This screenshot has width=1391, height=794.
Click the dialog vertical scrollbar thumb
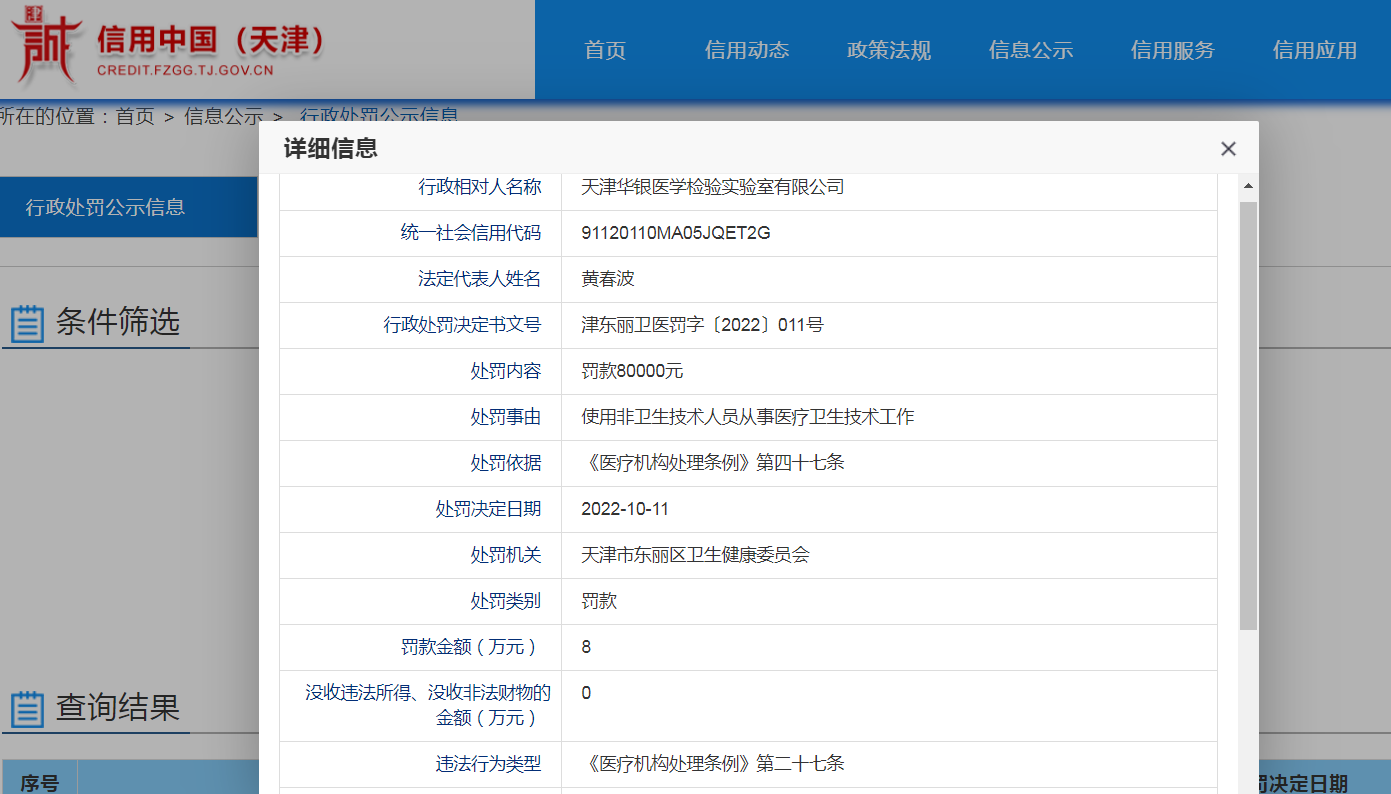point(1248,415)
